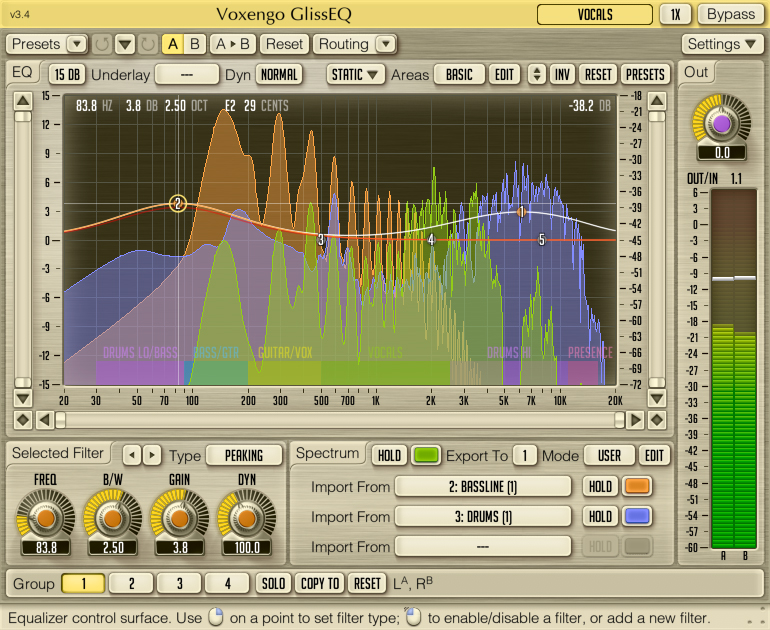Image resolution: width=770 pixels, height=630 pixels.
Task: Select filter point 1 on the curve
Action: 521,212
